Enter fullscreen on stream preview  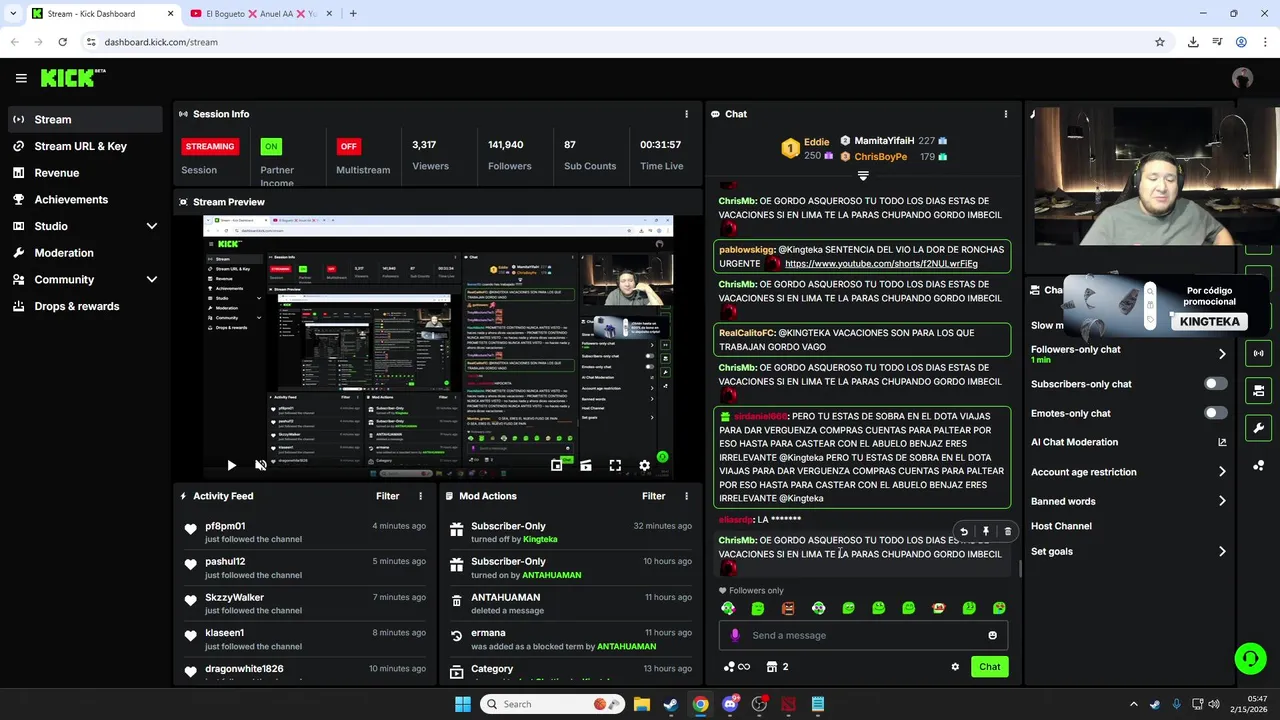[x=615, y=465]
